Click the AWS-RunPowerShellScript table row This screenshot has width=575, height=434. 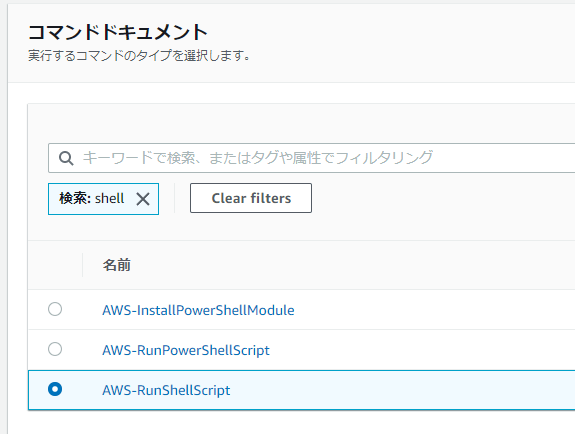coord(301,350)
